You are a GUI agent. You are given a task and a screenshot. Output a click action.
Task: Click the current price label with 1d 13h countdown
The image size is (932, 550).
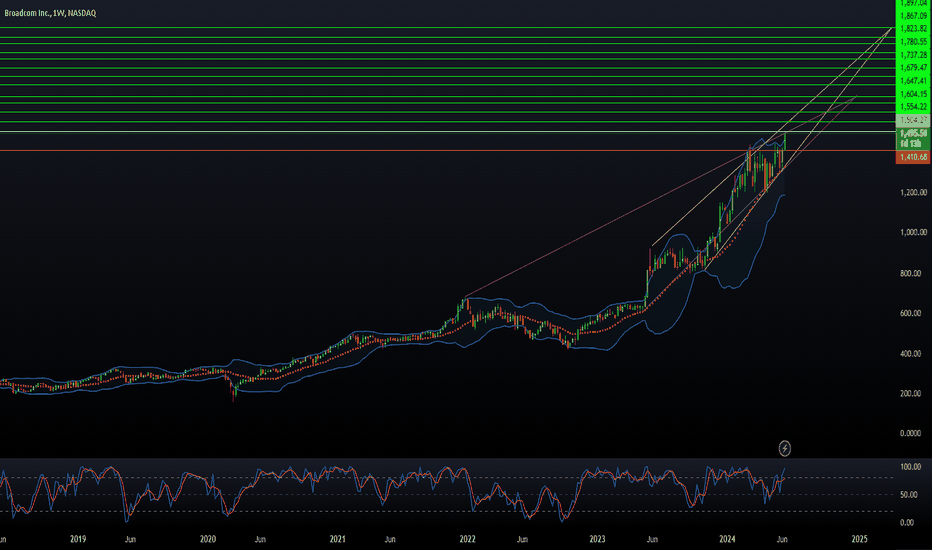click(x=913, y=139)
